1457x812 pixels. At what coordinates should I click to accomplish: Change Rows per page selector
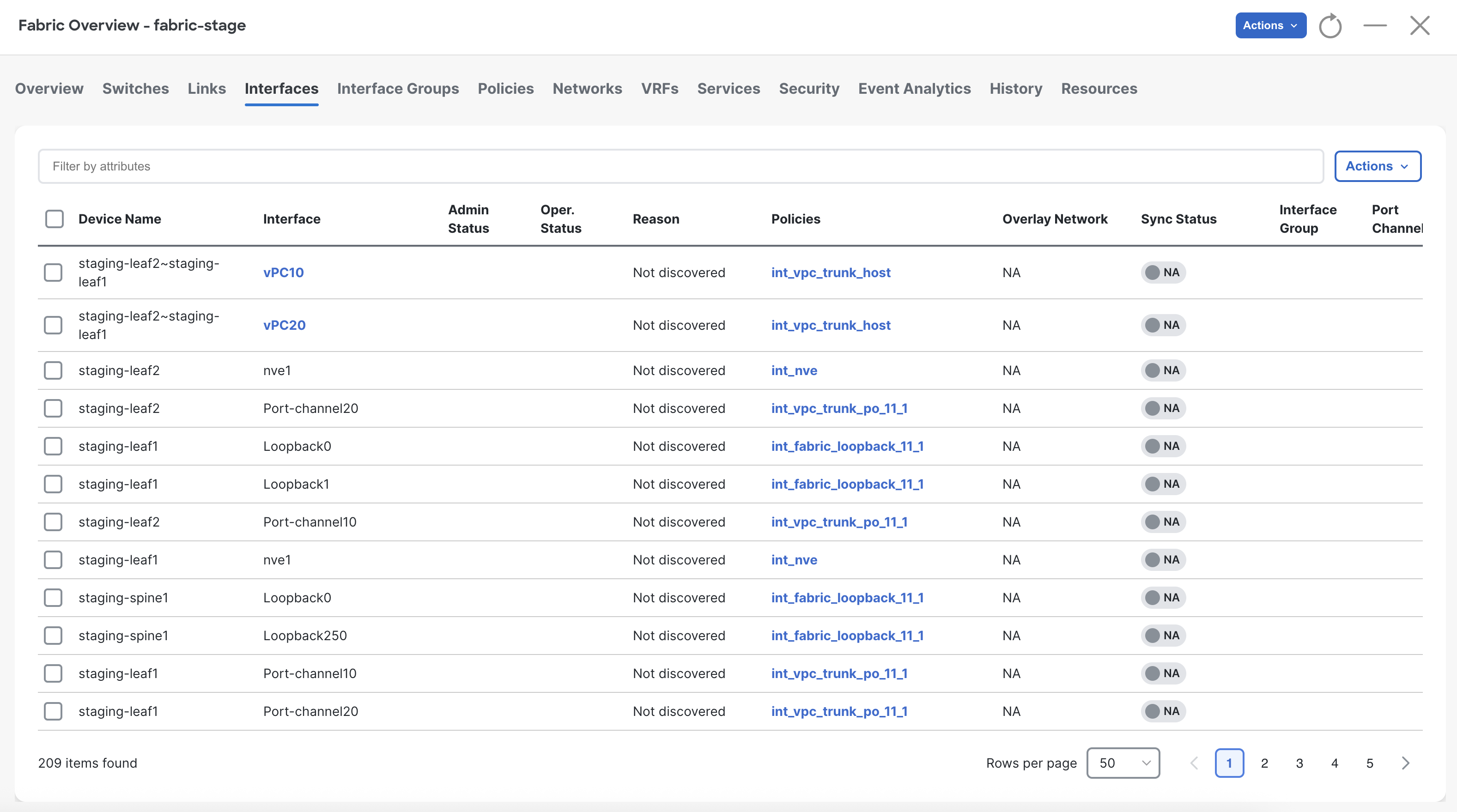[1123, 763]
